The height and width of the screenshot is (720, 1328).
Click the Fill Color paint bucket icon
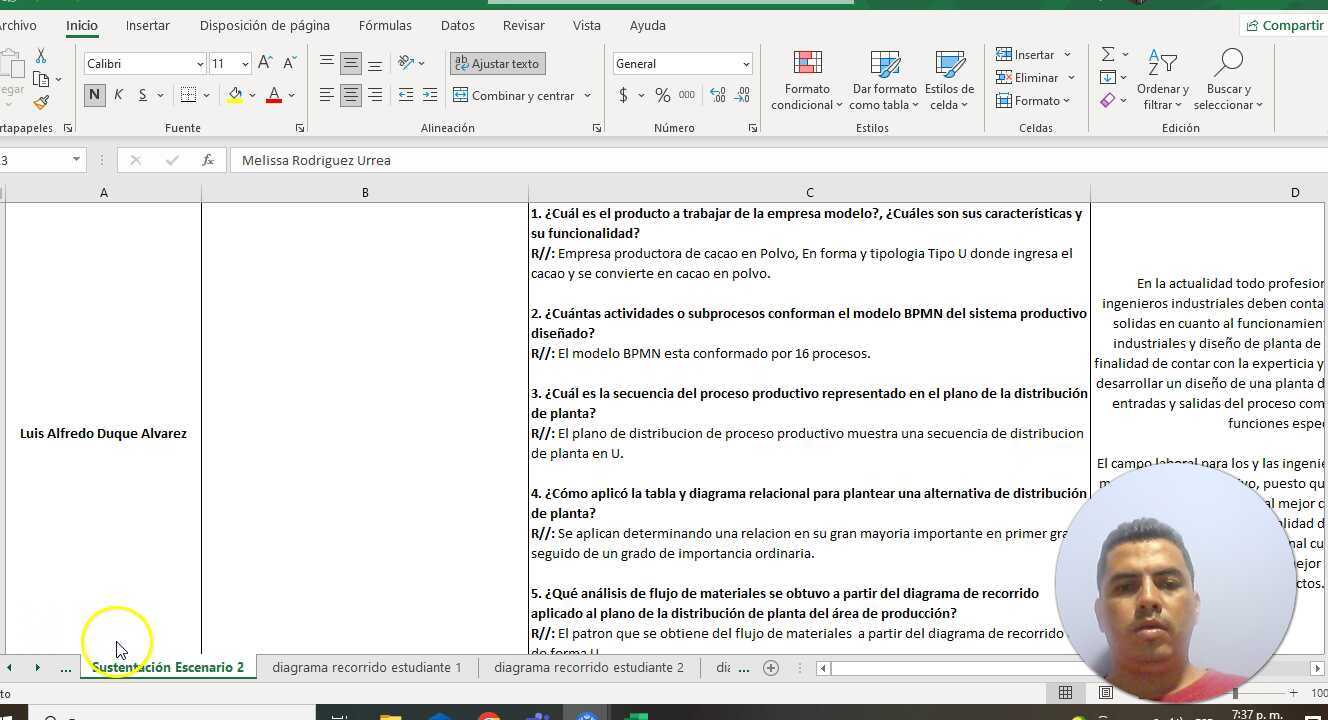[235, 95]
